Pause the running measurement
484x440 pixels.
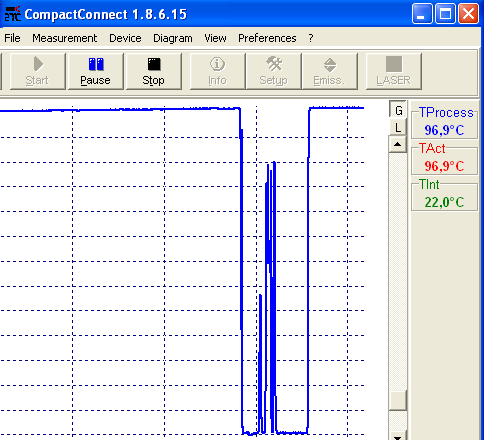tap(96, 71)
